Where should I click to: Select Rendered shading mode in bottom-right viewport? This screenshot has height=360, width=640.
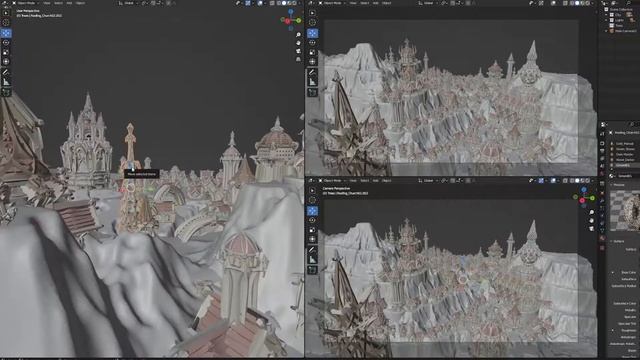[588, 180]
